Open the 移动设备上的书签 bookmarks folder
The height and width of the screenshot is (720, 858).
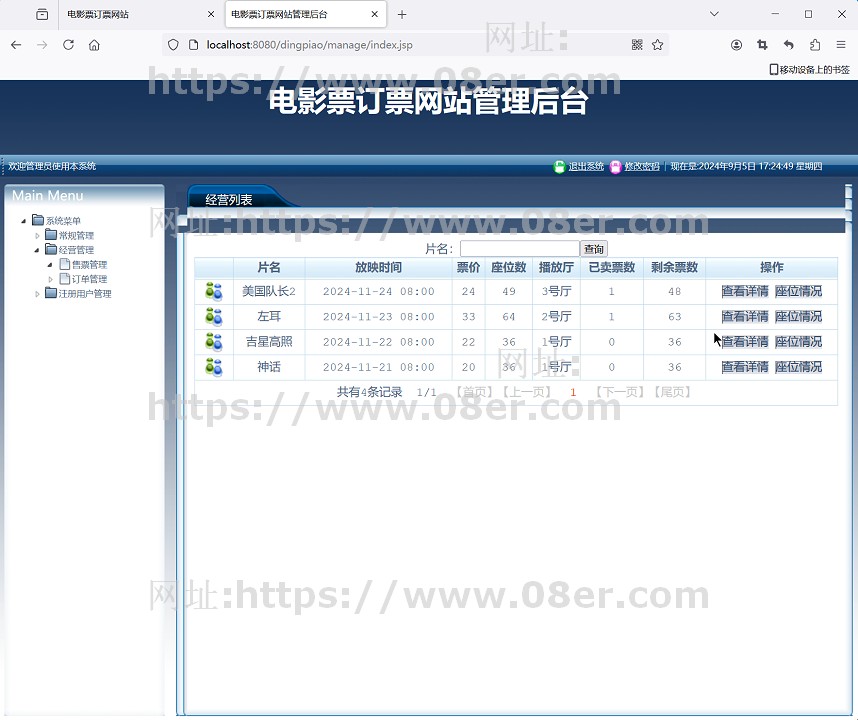click(x=810, y=69)
